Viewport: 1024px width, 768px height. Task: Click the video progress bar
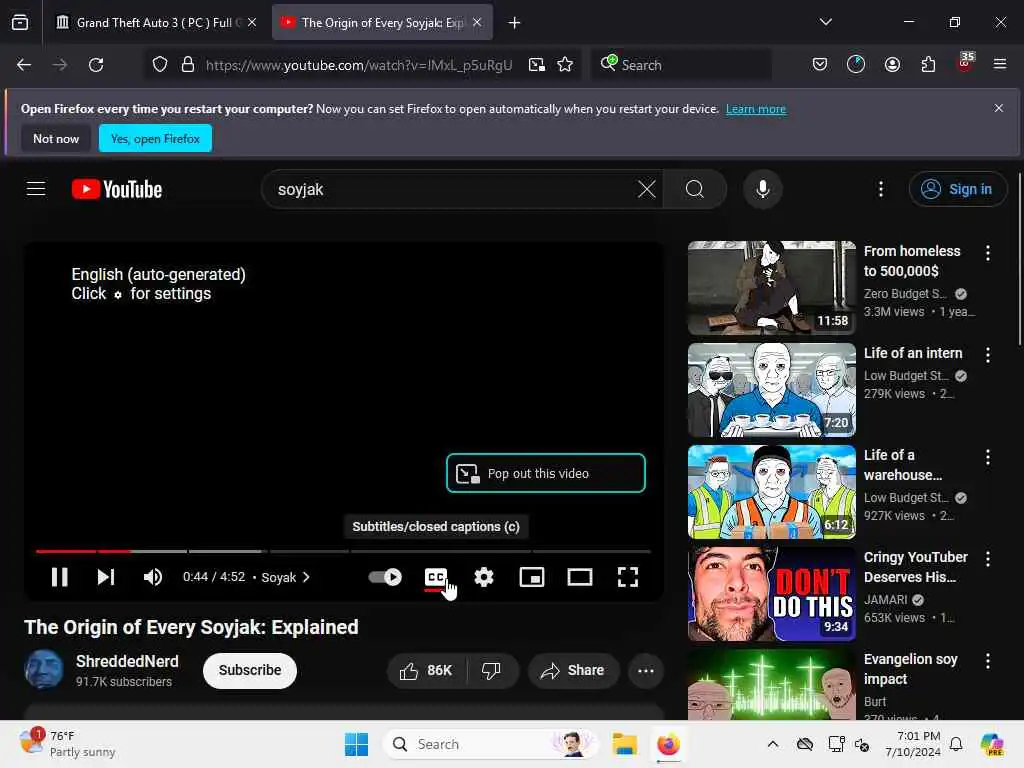click(x=344, y=552)
